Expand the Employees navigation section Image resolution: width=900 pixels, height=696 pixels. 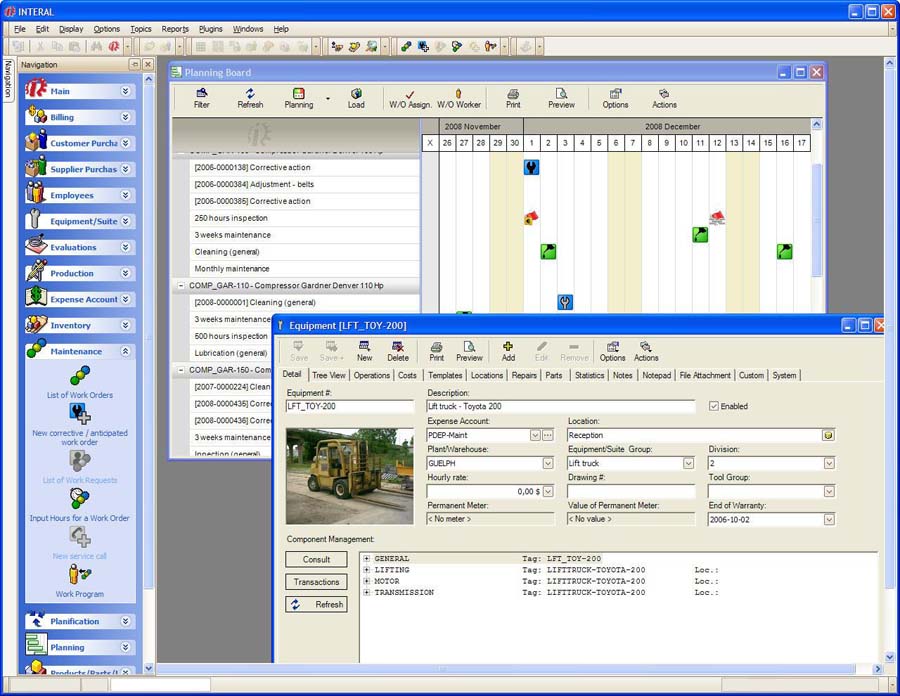tap(125, 195)
